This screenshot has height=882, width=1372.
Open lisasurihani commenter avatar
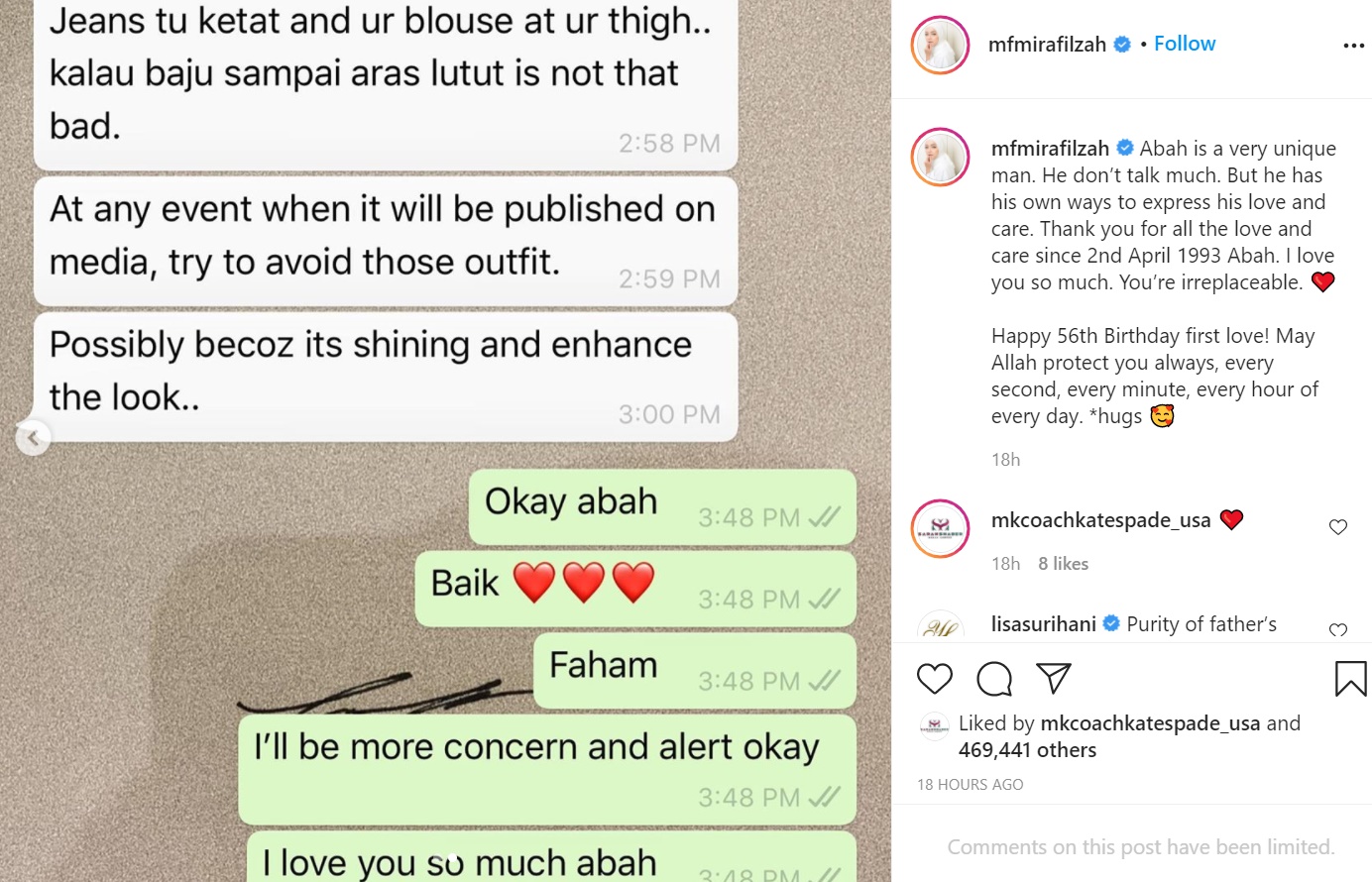(940, 626)
